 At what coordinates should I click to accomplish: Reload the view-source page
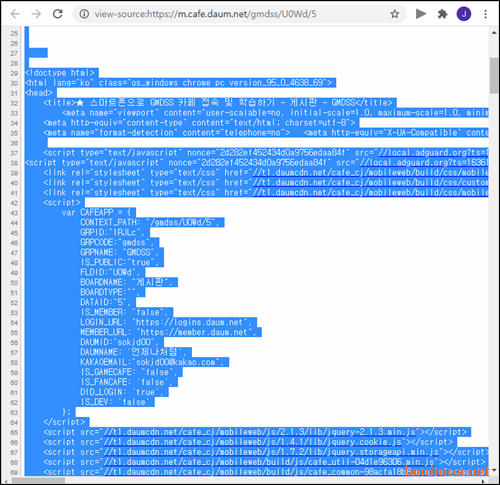pyautogui.click(x=58, y=14)
